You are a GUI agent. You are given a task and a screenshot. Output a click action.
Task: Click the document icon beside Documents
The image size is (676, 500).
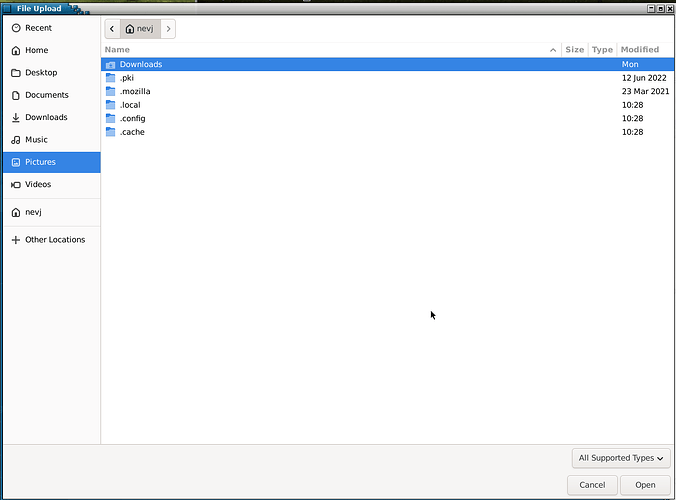click(x=16, y=95)
